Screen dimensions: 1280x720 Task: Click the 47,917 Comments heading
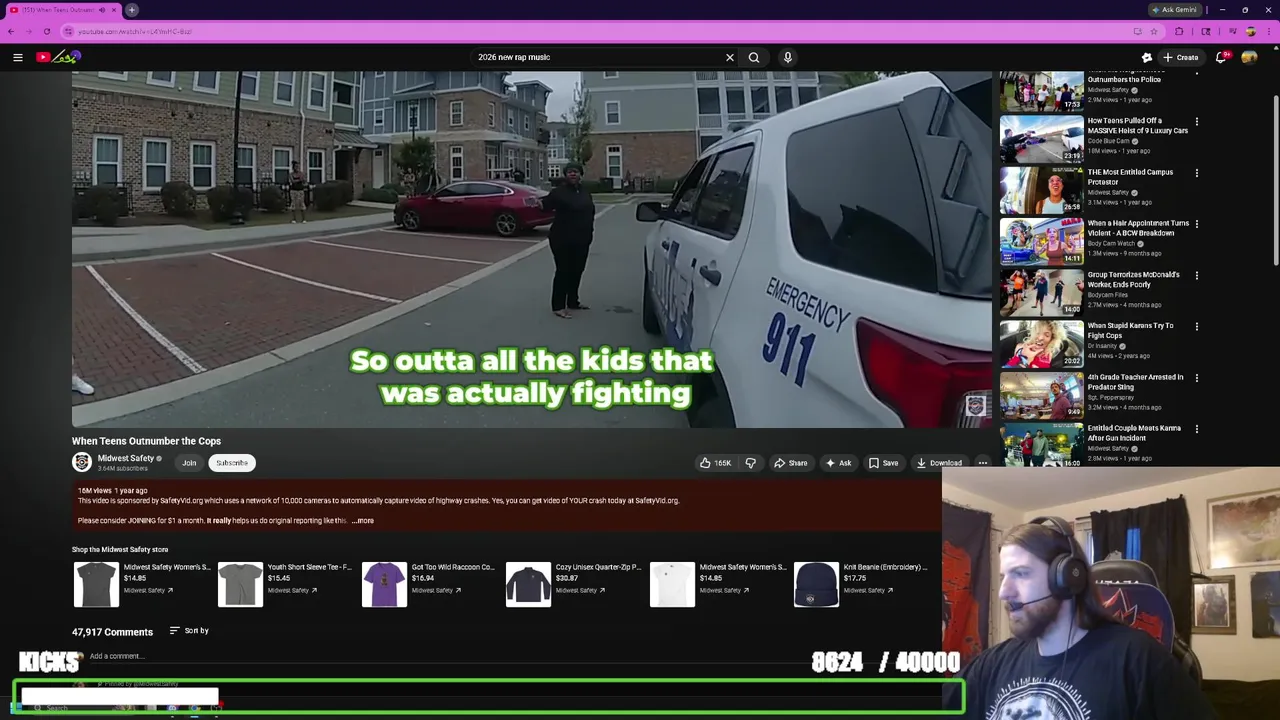[112, 632]
